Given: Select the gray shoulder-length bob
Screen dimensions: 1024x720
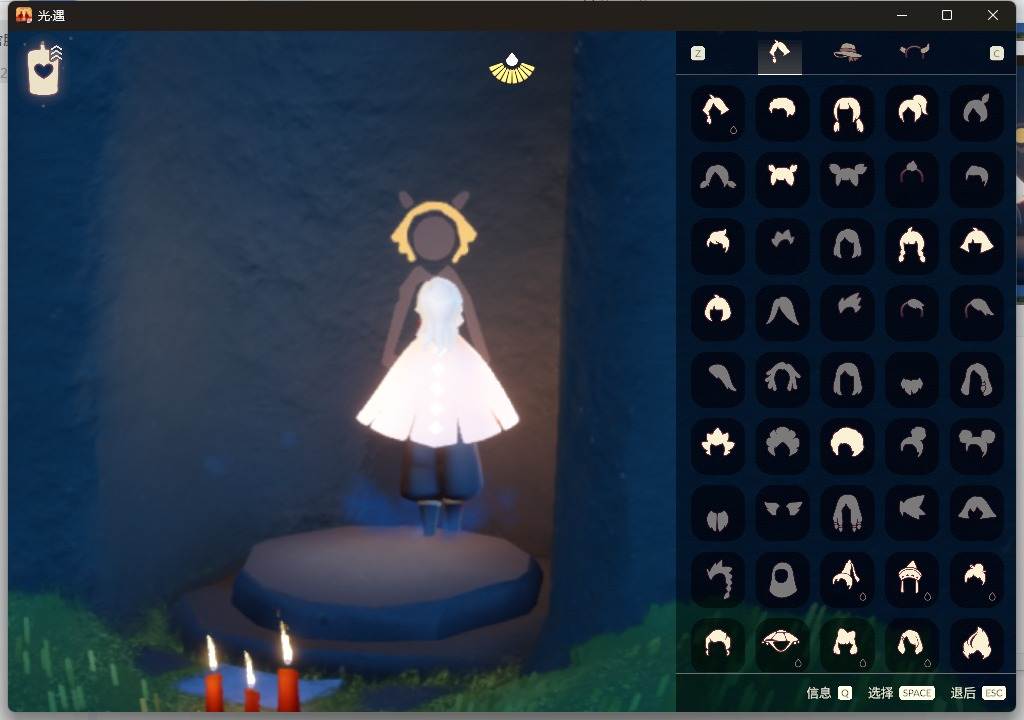Looking at the screenshot, I should (x=847, y=246).
